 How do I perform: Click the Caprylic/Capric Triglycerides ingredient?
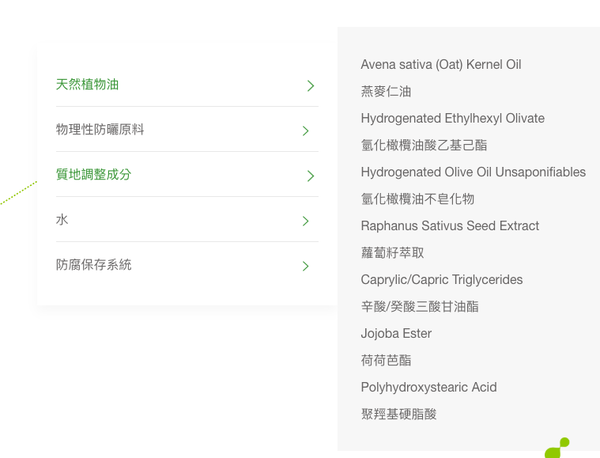click(x=442, y=280)
